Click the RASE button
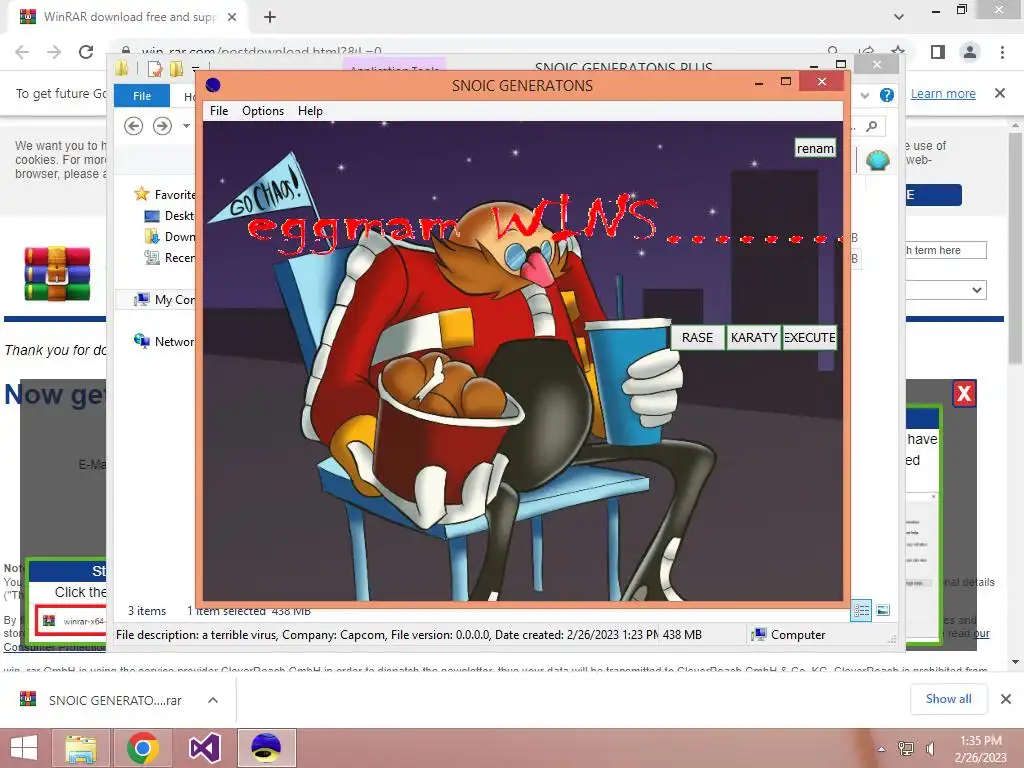The image size is (1024, 768). 697,338
